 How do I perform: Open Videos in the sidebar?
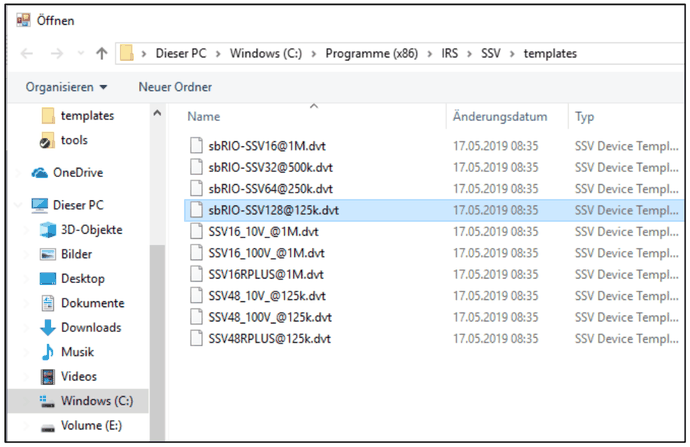click(79, 376)
